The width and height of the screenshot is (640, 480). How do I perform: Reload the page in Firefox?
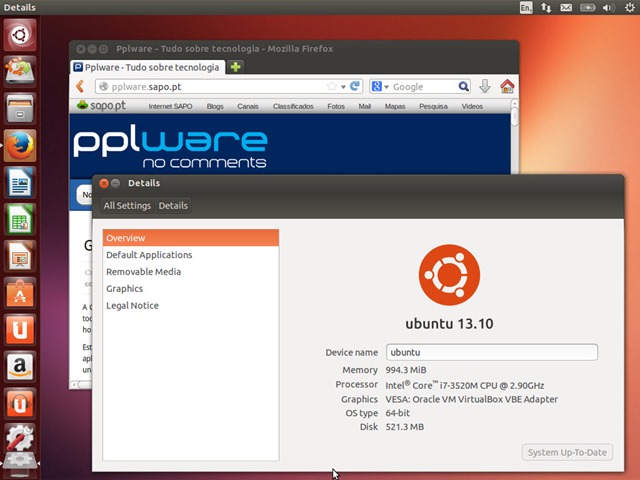click(x=355, y=86)
